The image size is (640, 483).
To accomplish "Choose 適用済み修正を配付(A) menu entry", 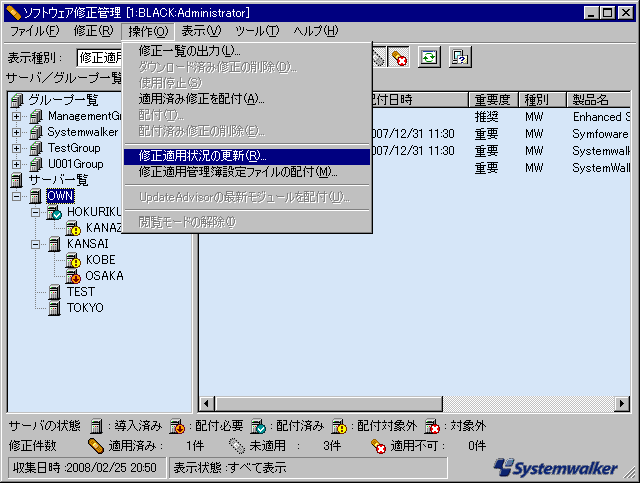I will [x=247, y=99].
